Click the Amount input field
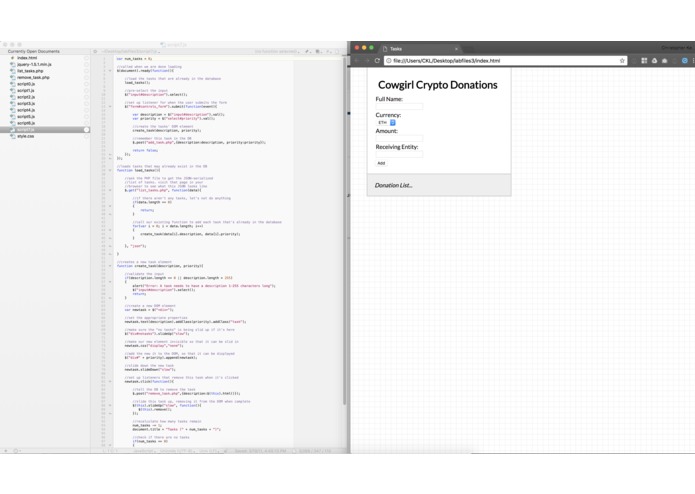Image resolution: width=695 pixels, height=494 pixels. pos(399,138)
